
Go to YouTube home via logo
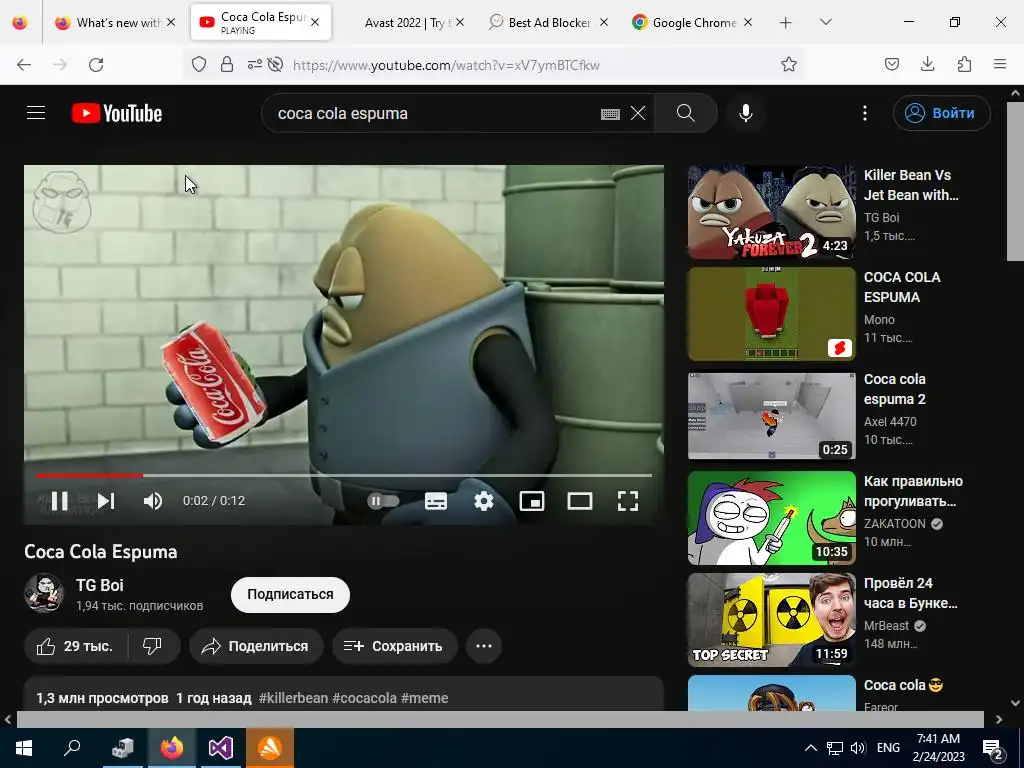[117, 113]
